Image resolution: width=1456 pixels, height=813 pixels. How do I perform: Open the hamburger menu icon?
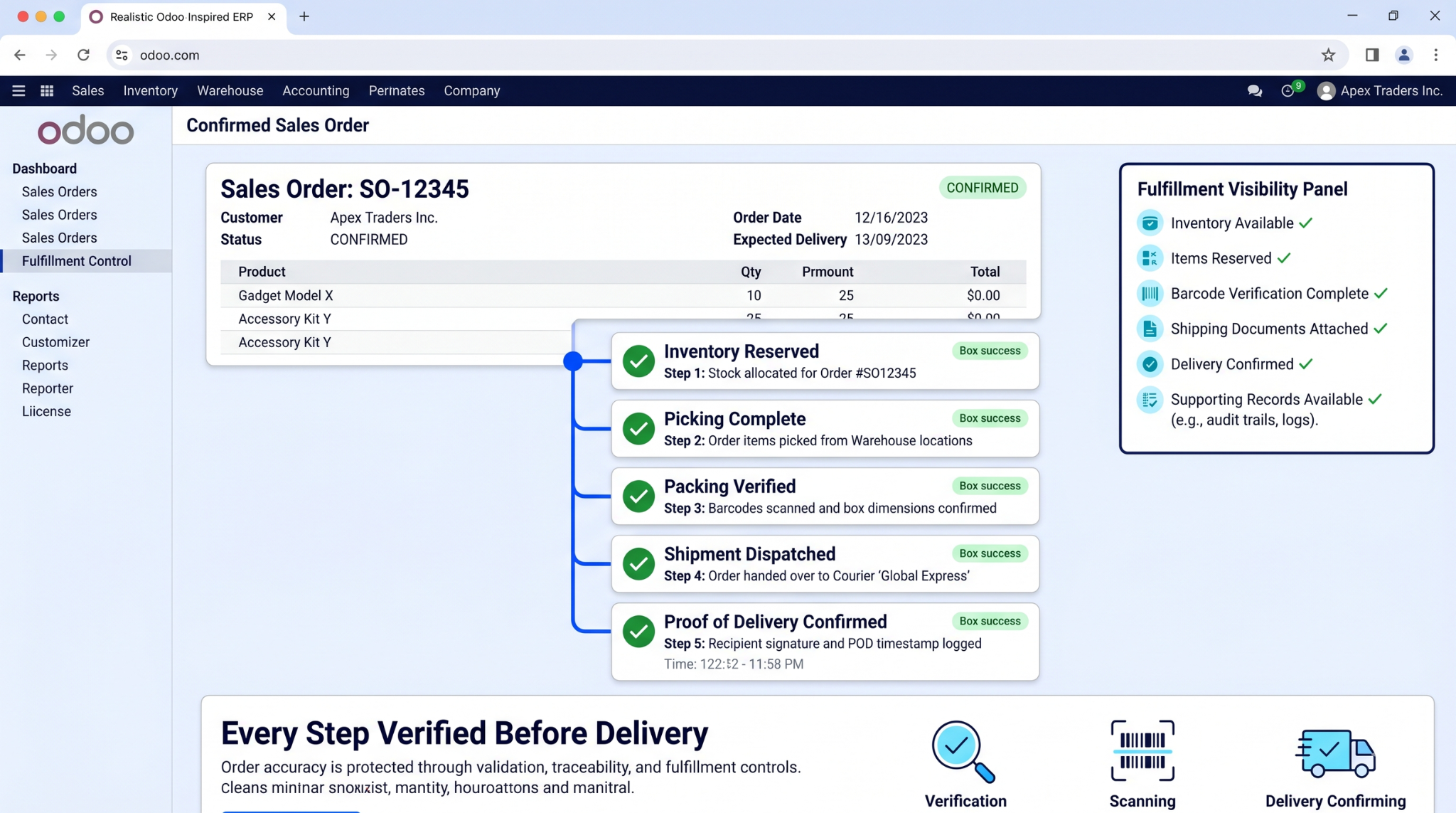coord(18,91)
